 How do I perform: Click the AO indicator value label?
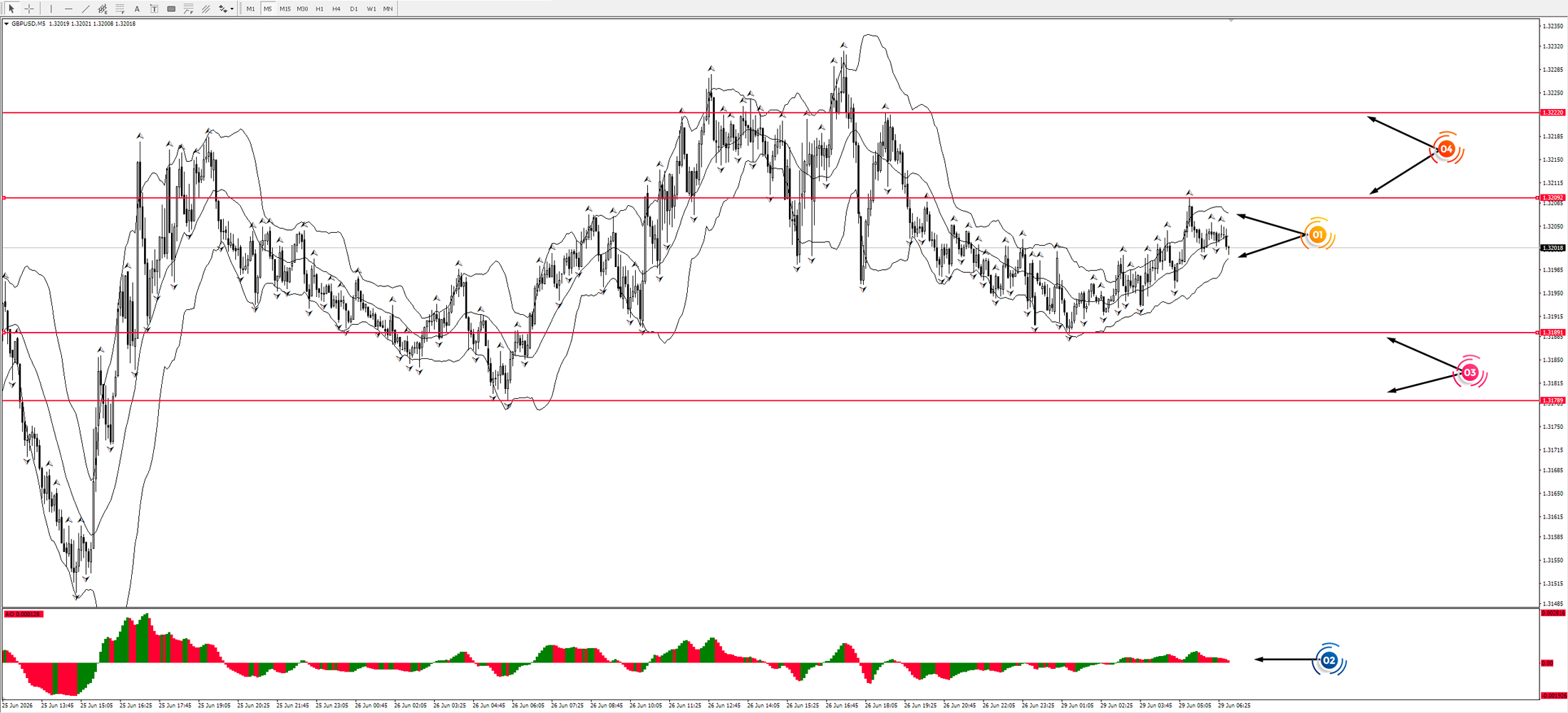point(24,614)
